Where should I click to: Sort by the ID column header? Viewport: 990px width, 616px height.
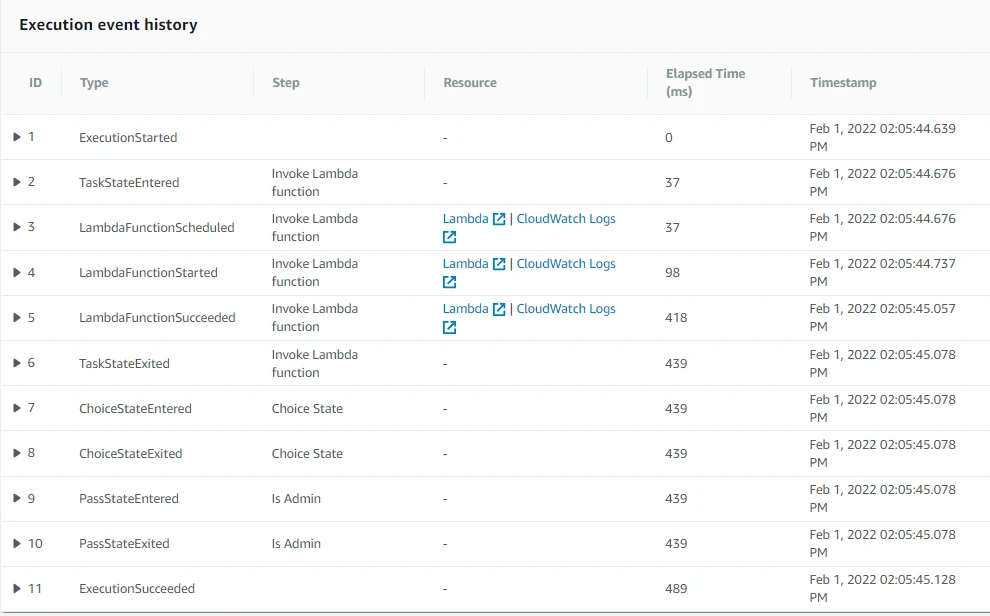[x=35, y=83]
